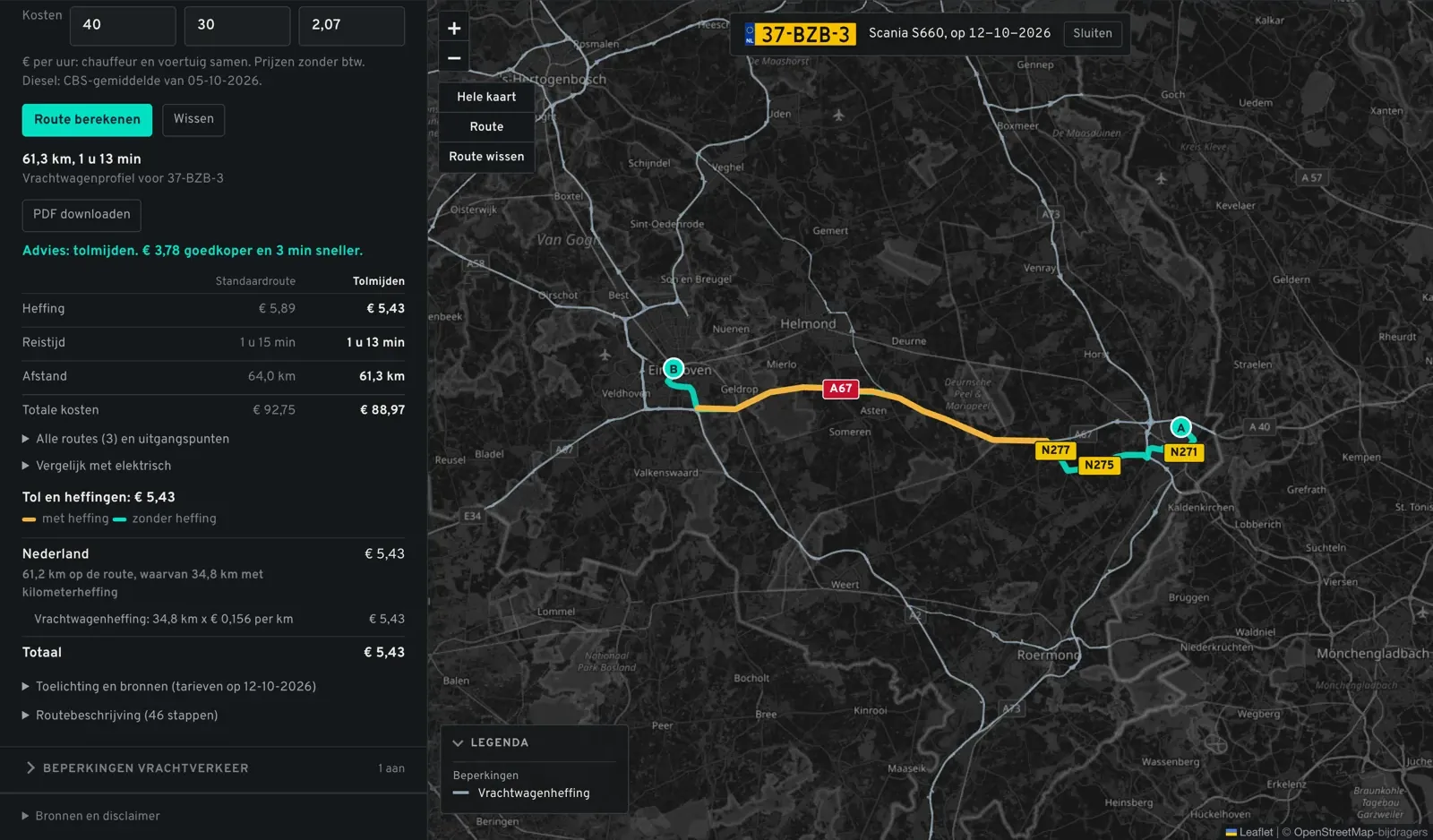
Task: Click the N271 road sign
Action: point(1183,452)
